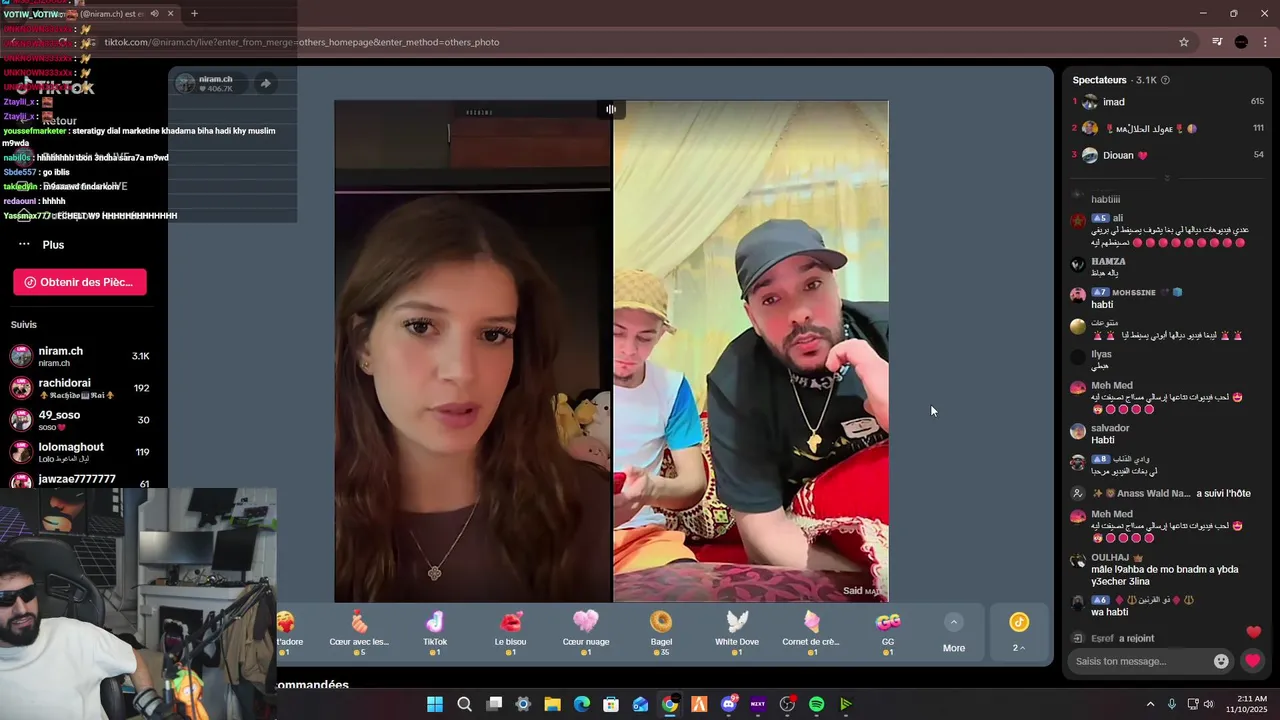
Task: Click 'Obtenir des Pièces' button
Action: click(x=80, y=282)
